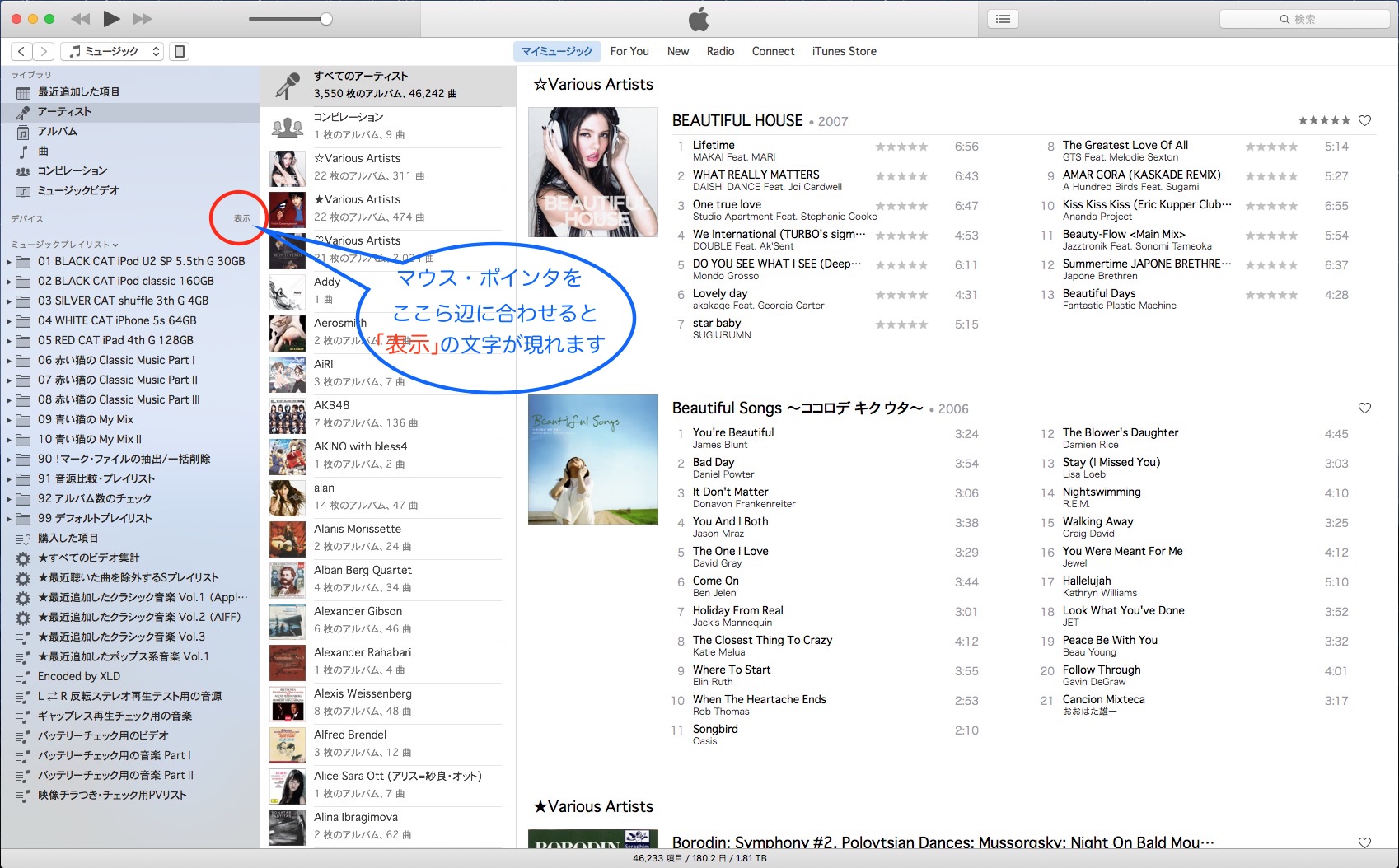Select the Alban Berg Quartet artist entry

[x=388, y=580]
